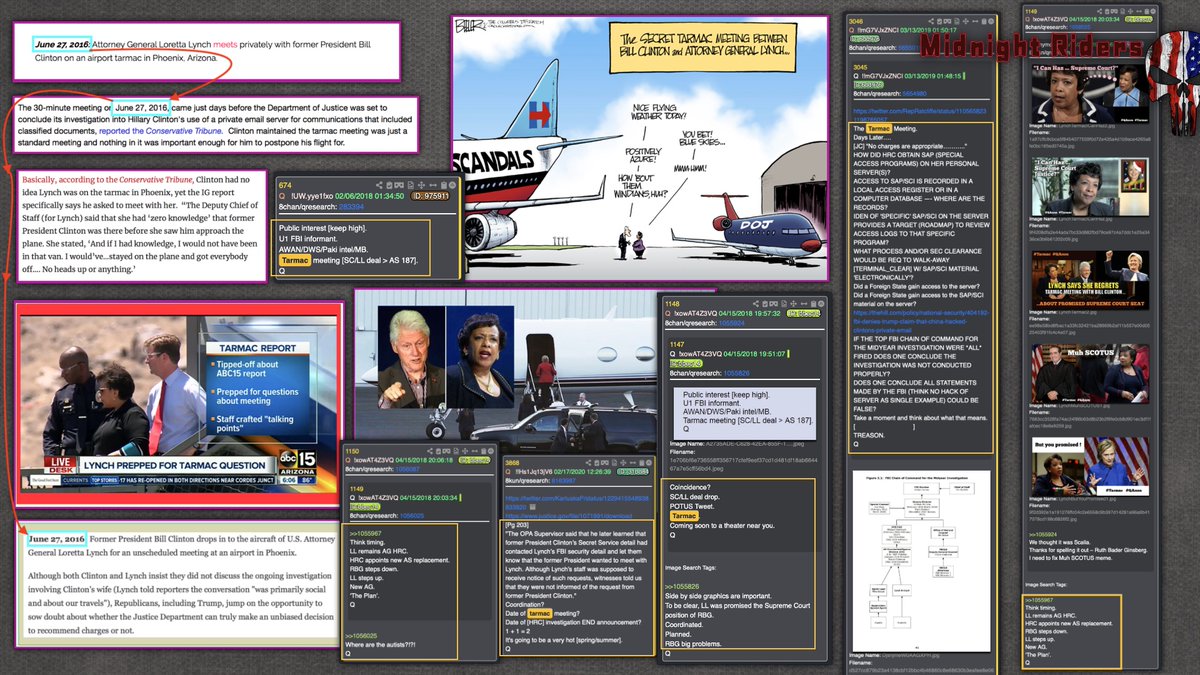Image resolution: width=1200 pixels, height=675 pixels.
Task: Click the clipboard copy icon on post 1150
Action: [x=439, y=450]
